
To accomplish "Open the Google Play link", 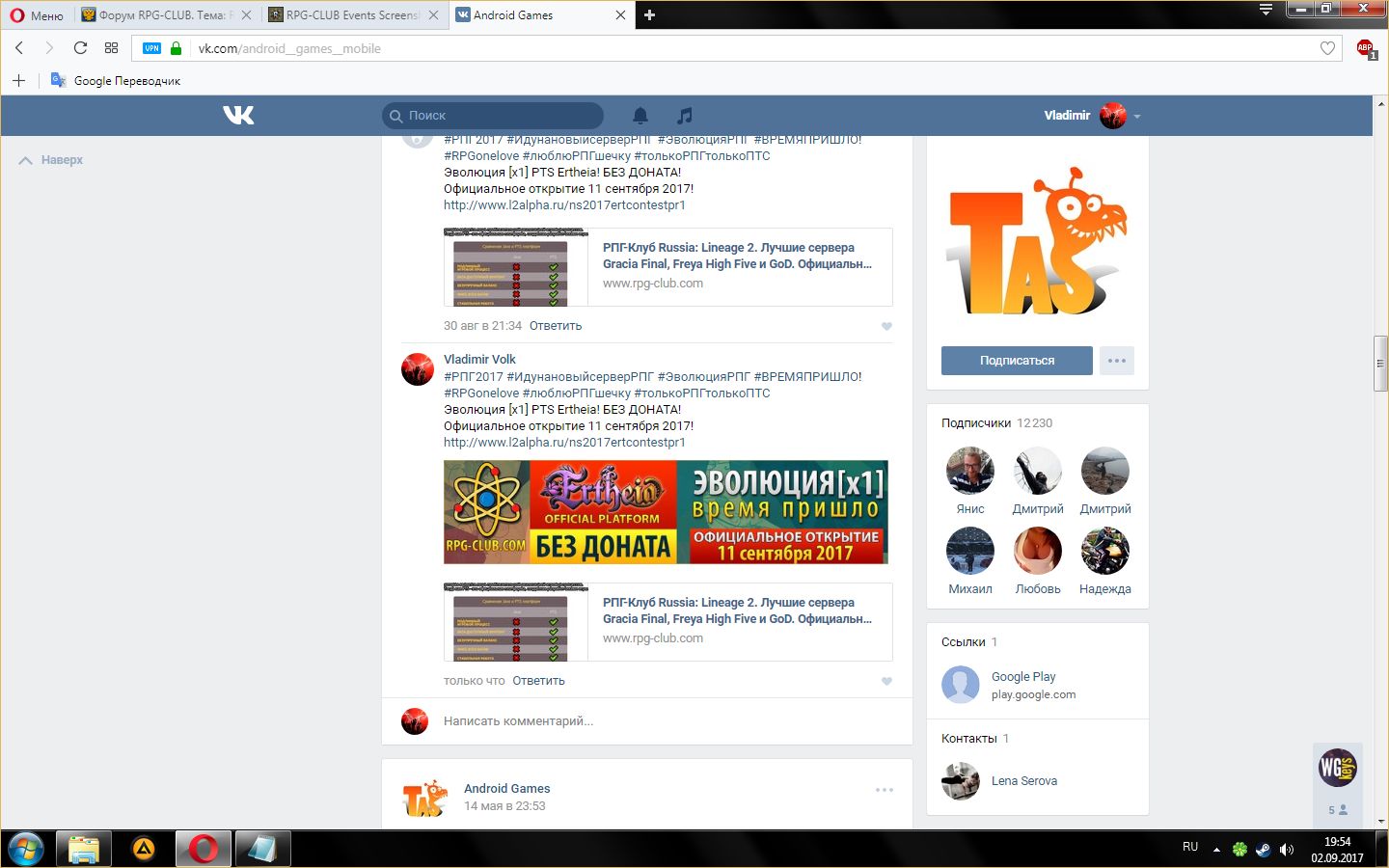I will click(1023, 677).
